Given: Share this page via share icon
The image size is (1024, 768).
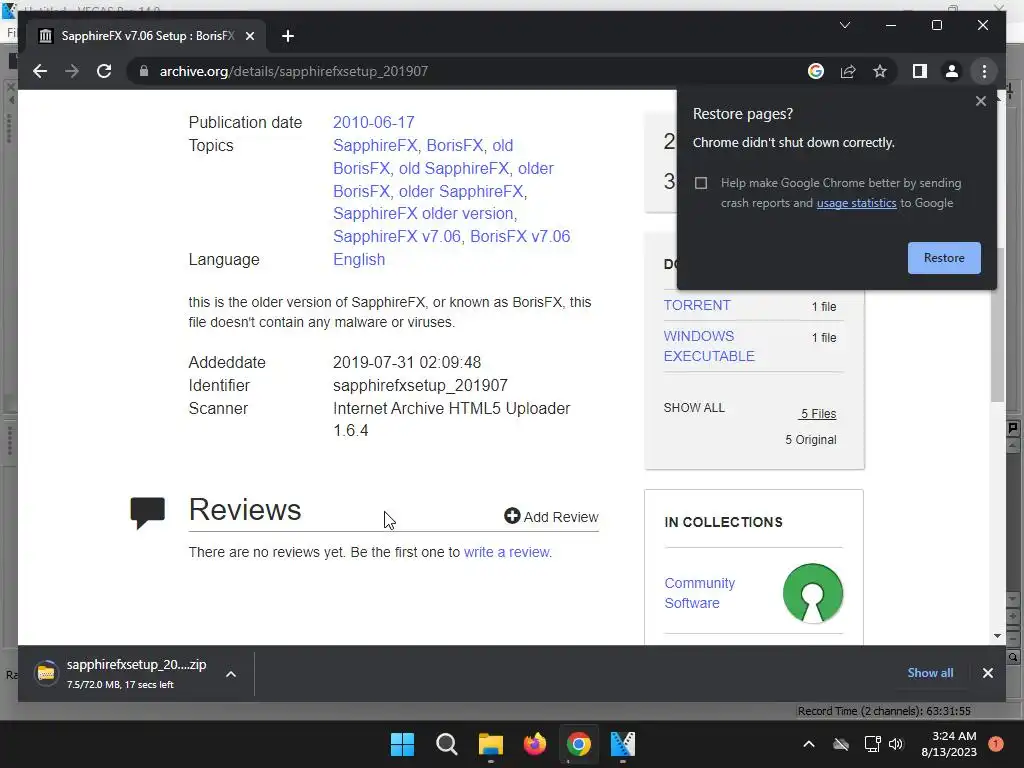Looking at the screenshot, I should (x=848, y=71).
